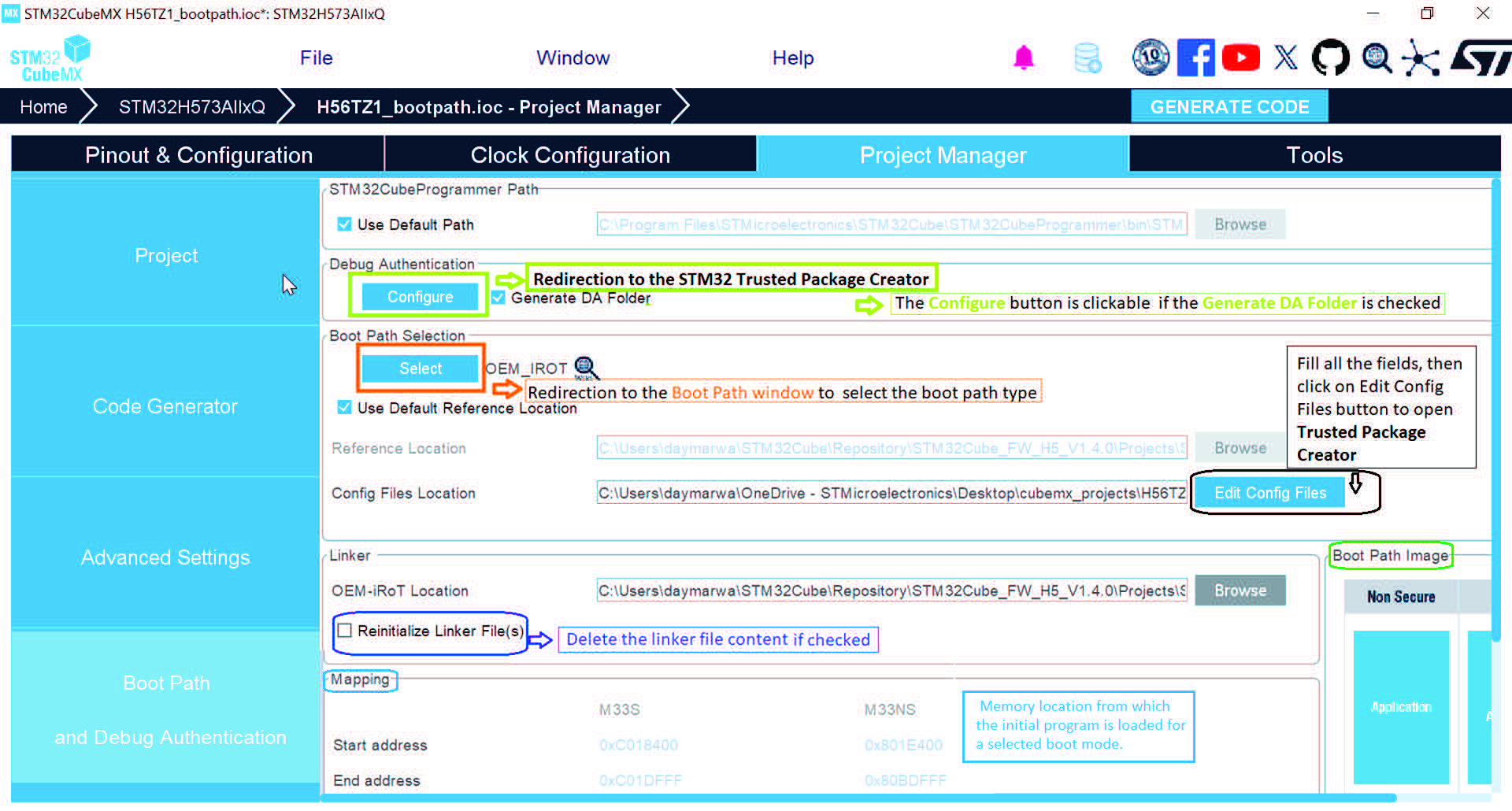Click the horizontal scrollbar at the bottom
Viewport: 1512px width, 811px height.
coord(858,798)
